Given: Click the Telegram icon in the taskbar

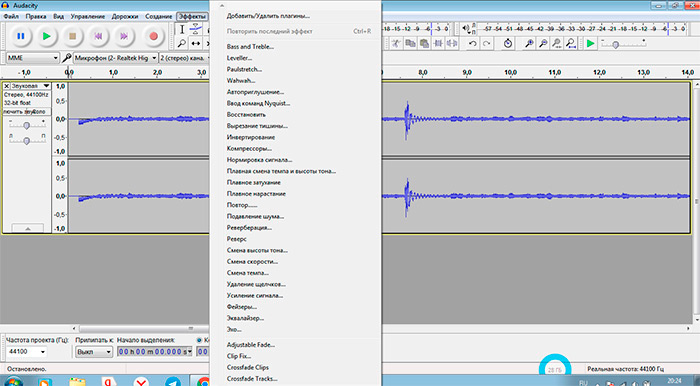Looking at the screenshot, I should pyautogui.click(x=173, y=382).
